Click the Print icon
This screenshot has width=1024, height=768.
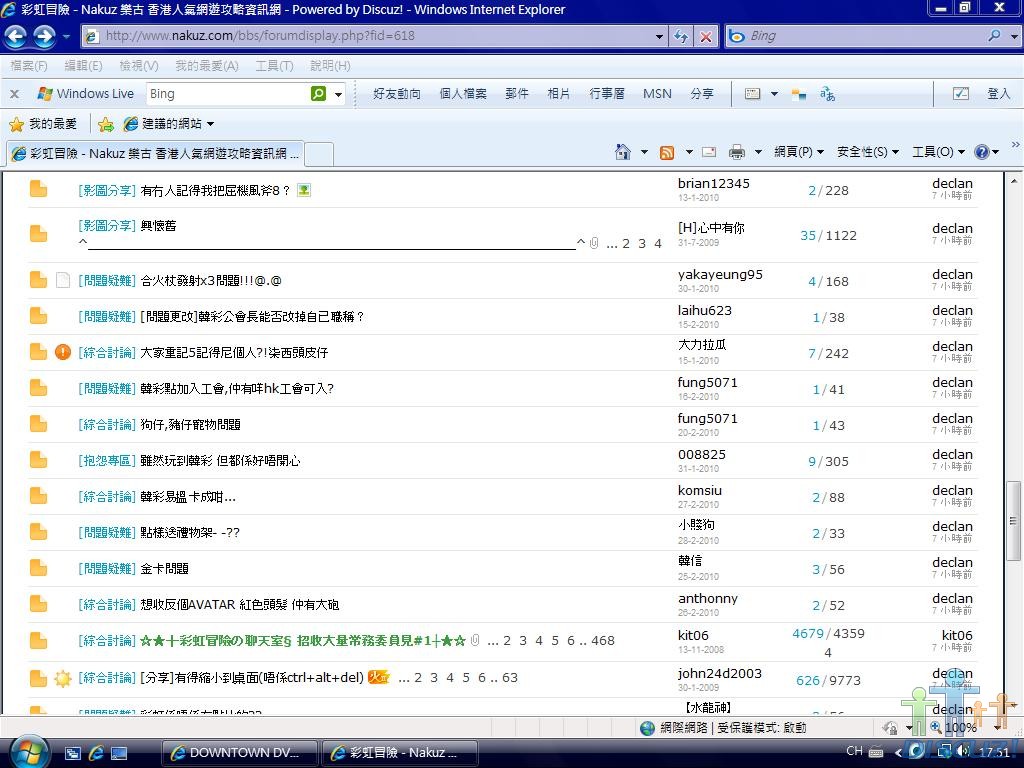[x=737, y=152]
